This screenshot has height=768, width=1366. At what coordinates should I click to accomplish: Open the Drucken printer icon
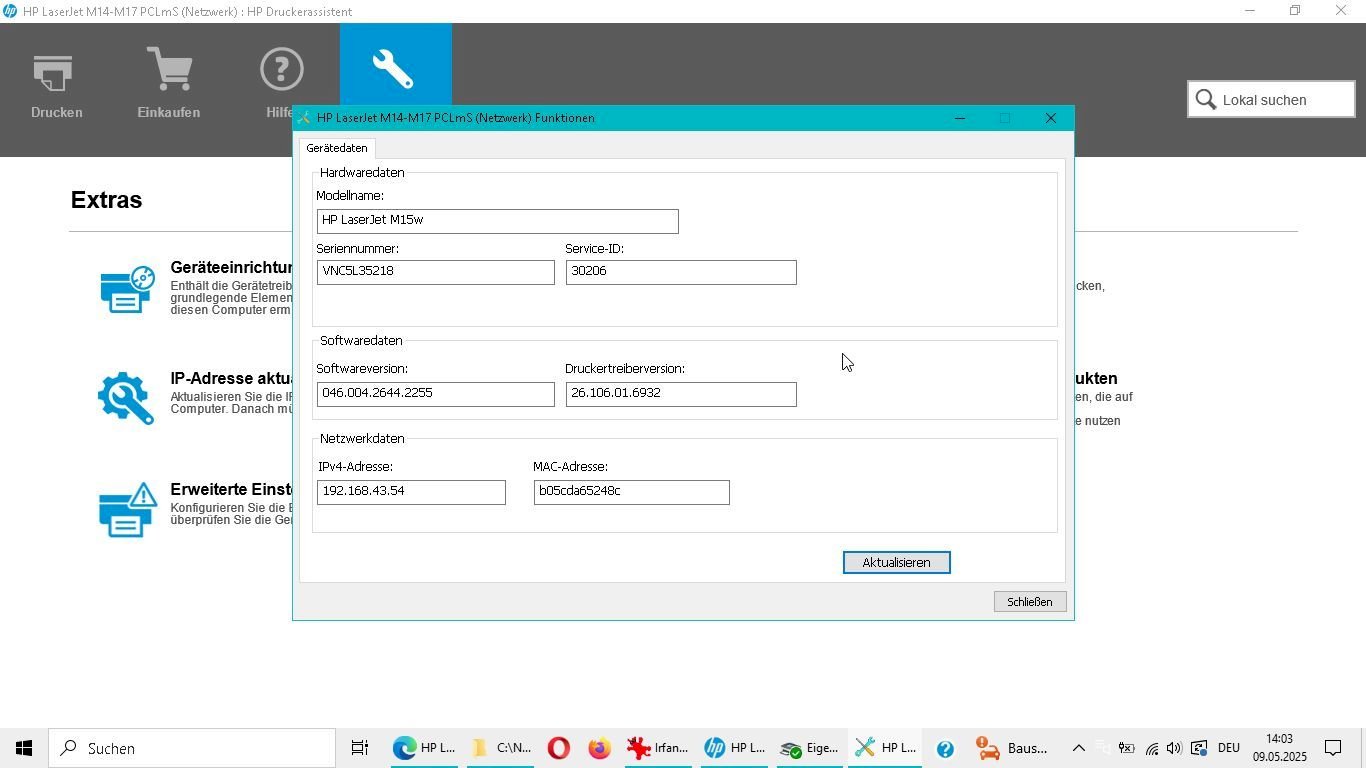coord(55,73)
